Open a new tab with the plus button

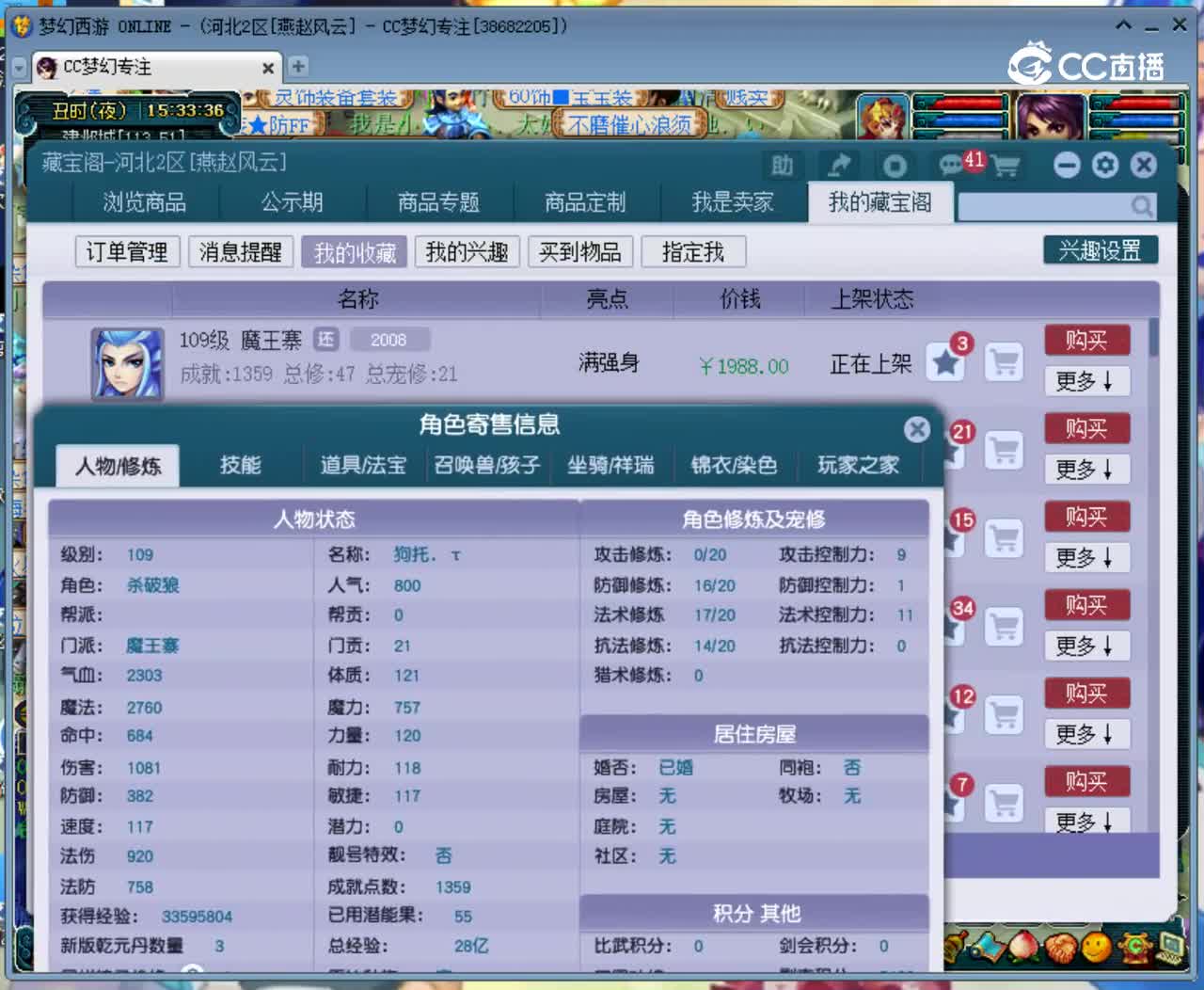(x=298, y=66)
